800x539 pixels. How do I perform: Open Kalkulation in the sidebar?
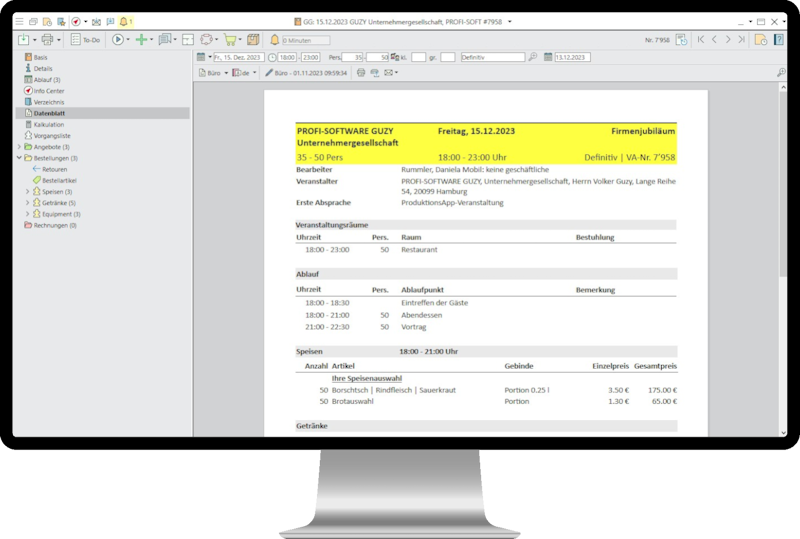(44, 125)
